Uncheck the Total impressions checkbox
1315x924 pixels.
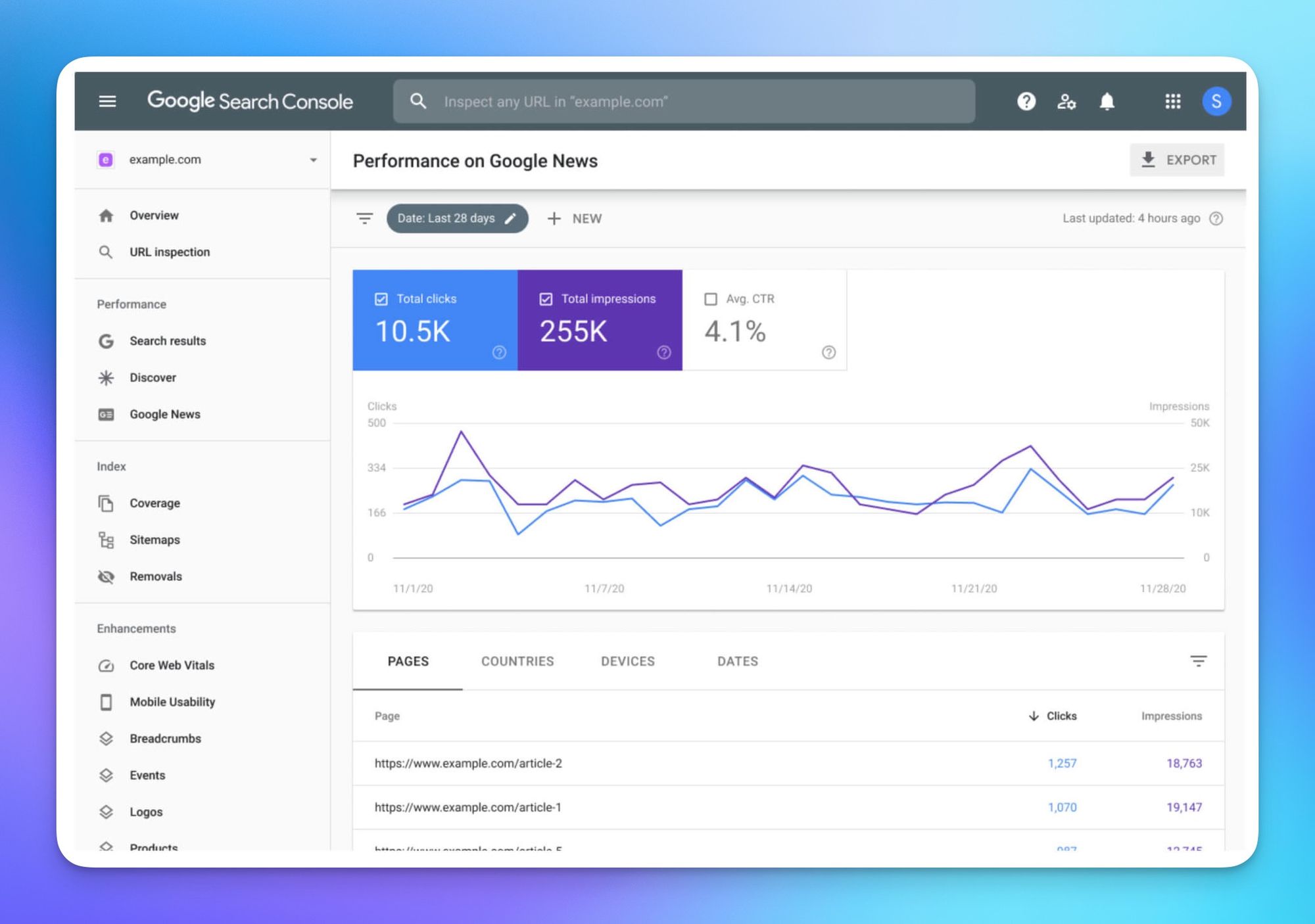(x=546, y=299)
